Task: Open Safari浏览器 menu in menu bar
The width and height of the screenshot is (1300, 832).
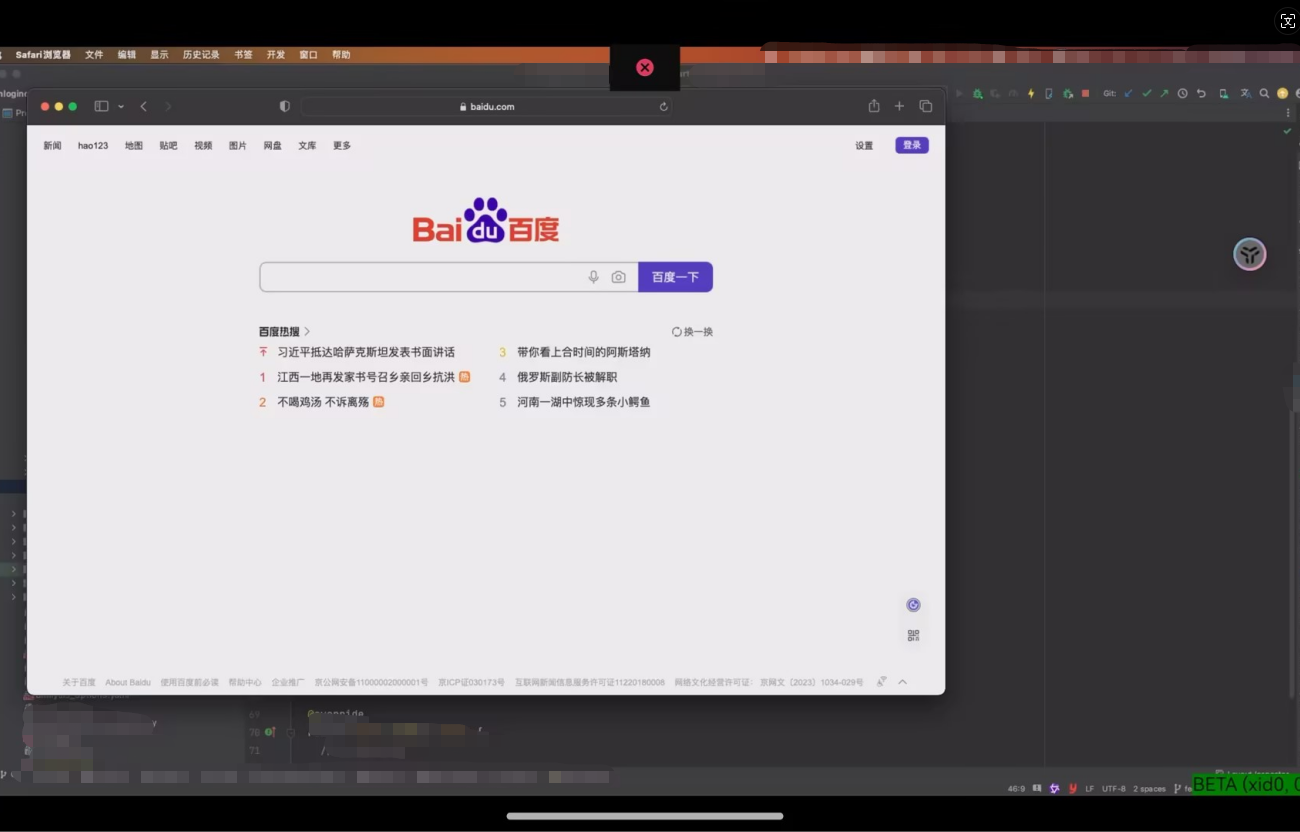Action: coord(43,55)
